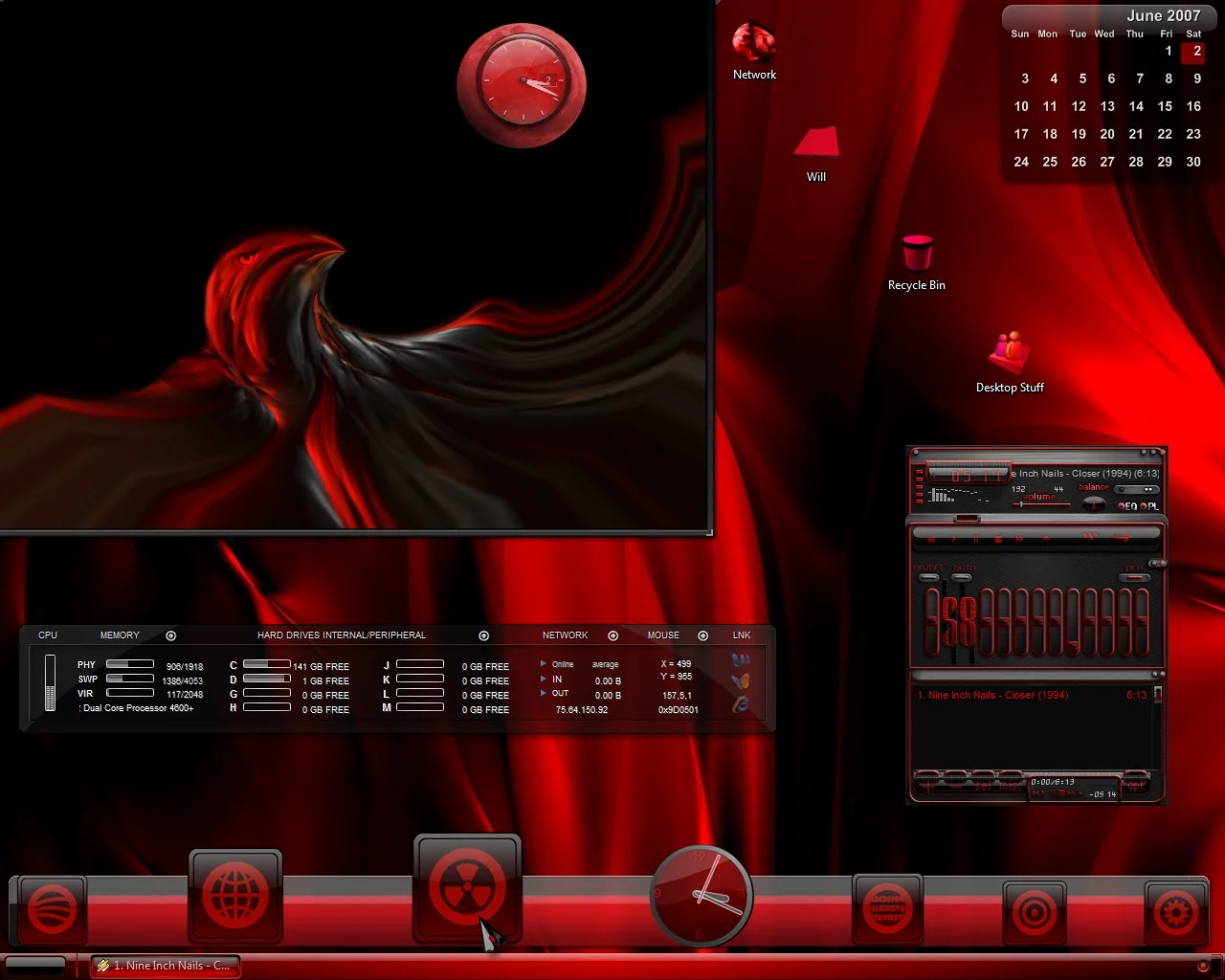Expand the Network section toggle button
Viewport: 1225px width, 980px height.
coord(612,635)
